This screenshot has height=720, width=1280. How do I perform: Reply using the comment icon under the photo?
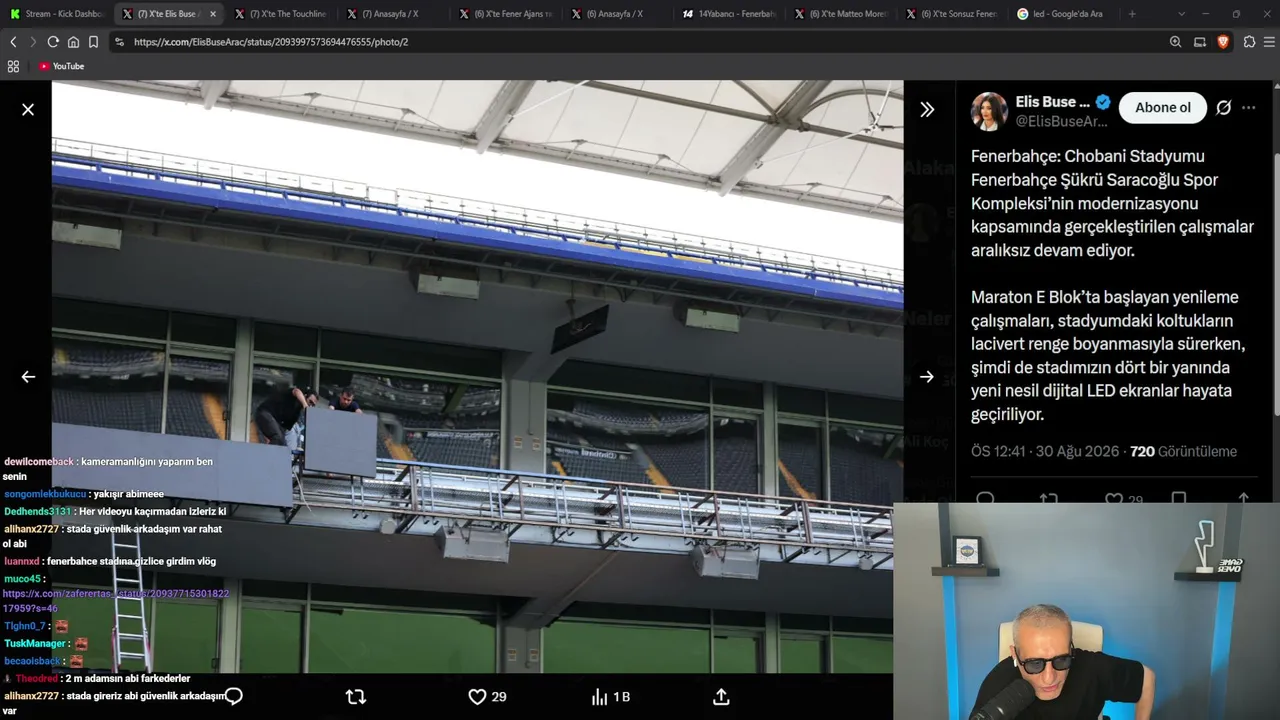233,697
